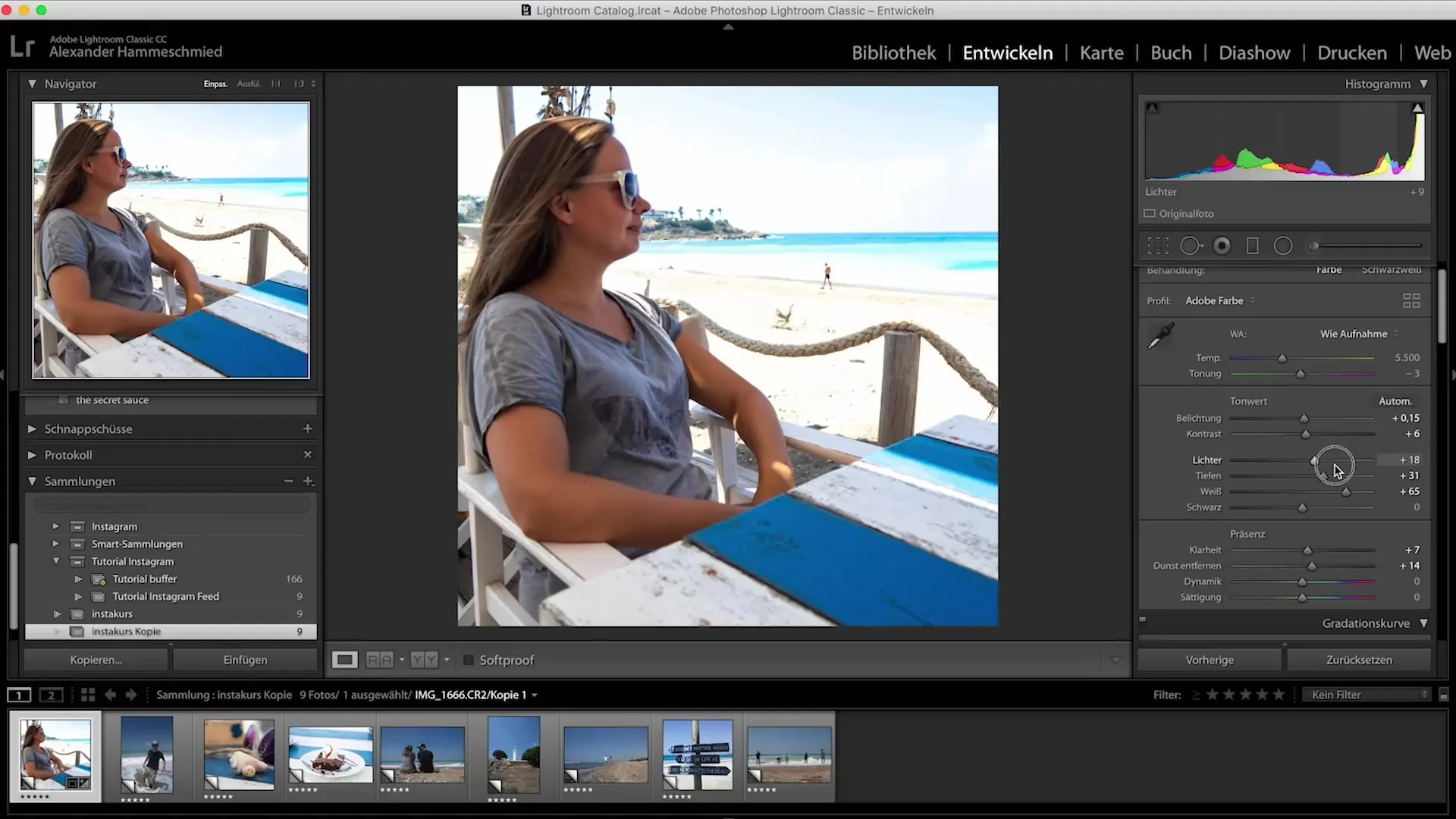The image size is (1456, 819).
Task: Set treatment to Schwarzweiß
Action: [x=1392, y=270]
